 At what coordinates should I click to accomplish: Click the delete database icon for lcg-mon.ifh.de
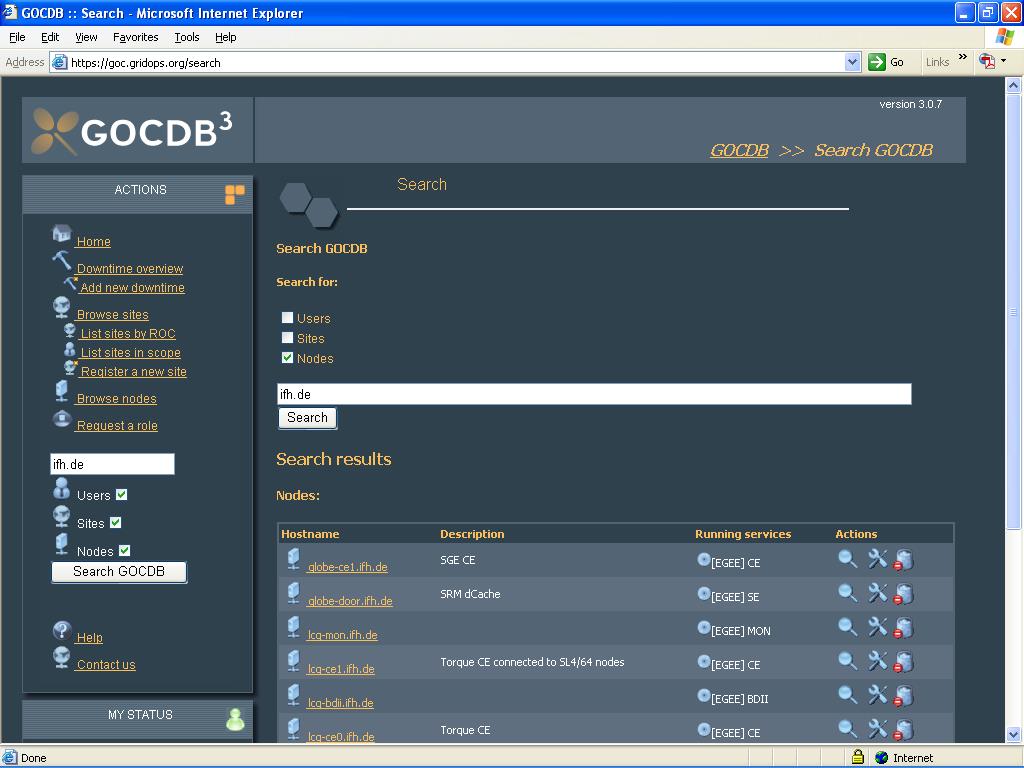(903, 628)
